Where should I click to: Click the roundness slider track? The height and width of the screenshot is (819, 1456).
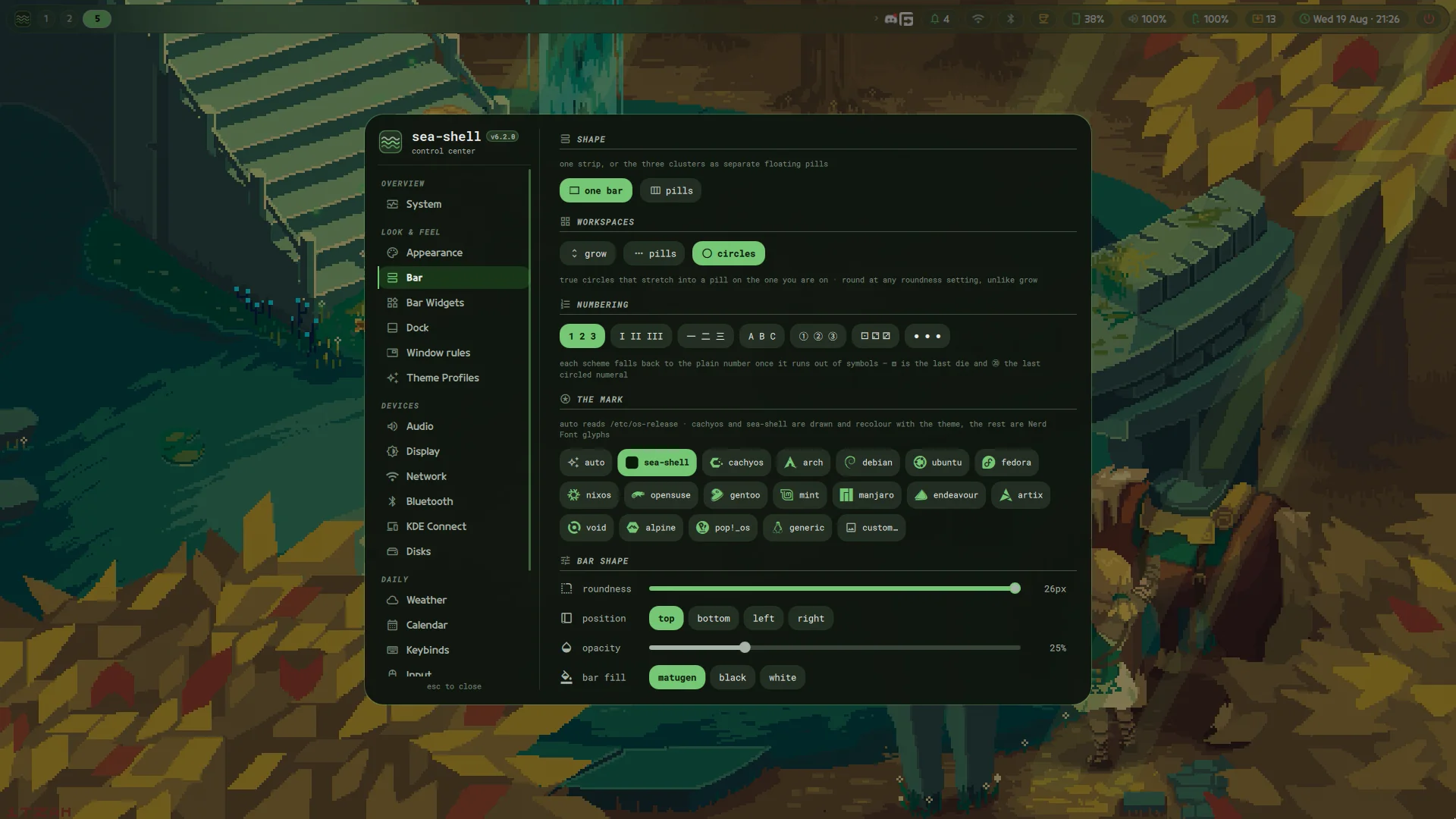coord(834,589)
